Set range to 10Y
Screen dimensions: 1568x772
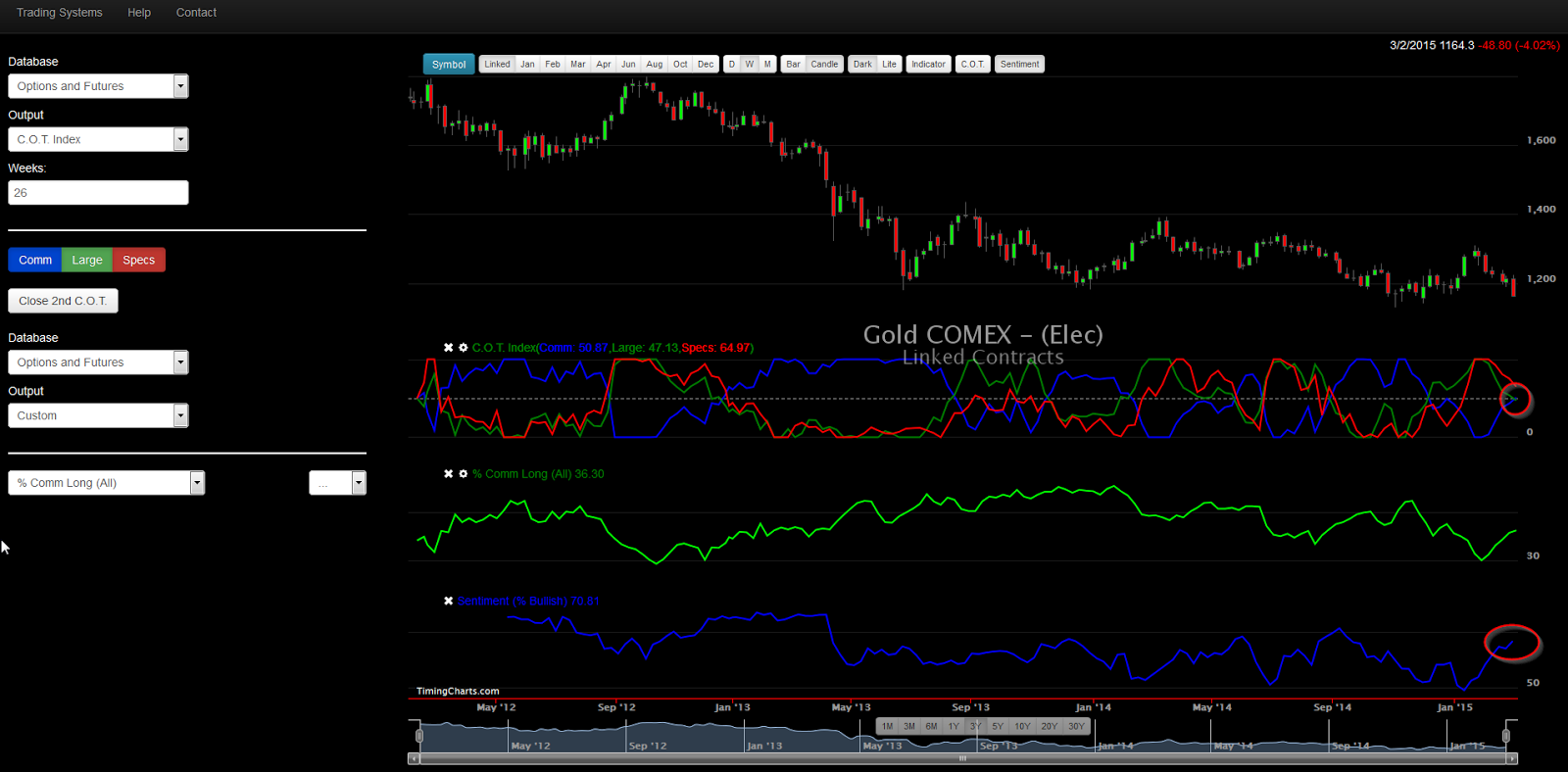pyautogui.click(x=1022, y=726)
